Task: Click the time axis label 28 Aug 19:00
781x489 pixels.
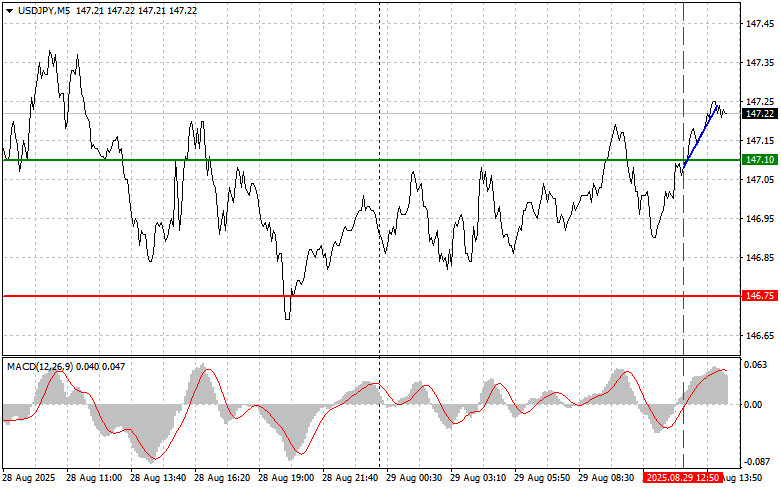Action: point(286,478)
